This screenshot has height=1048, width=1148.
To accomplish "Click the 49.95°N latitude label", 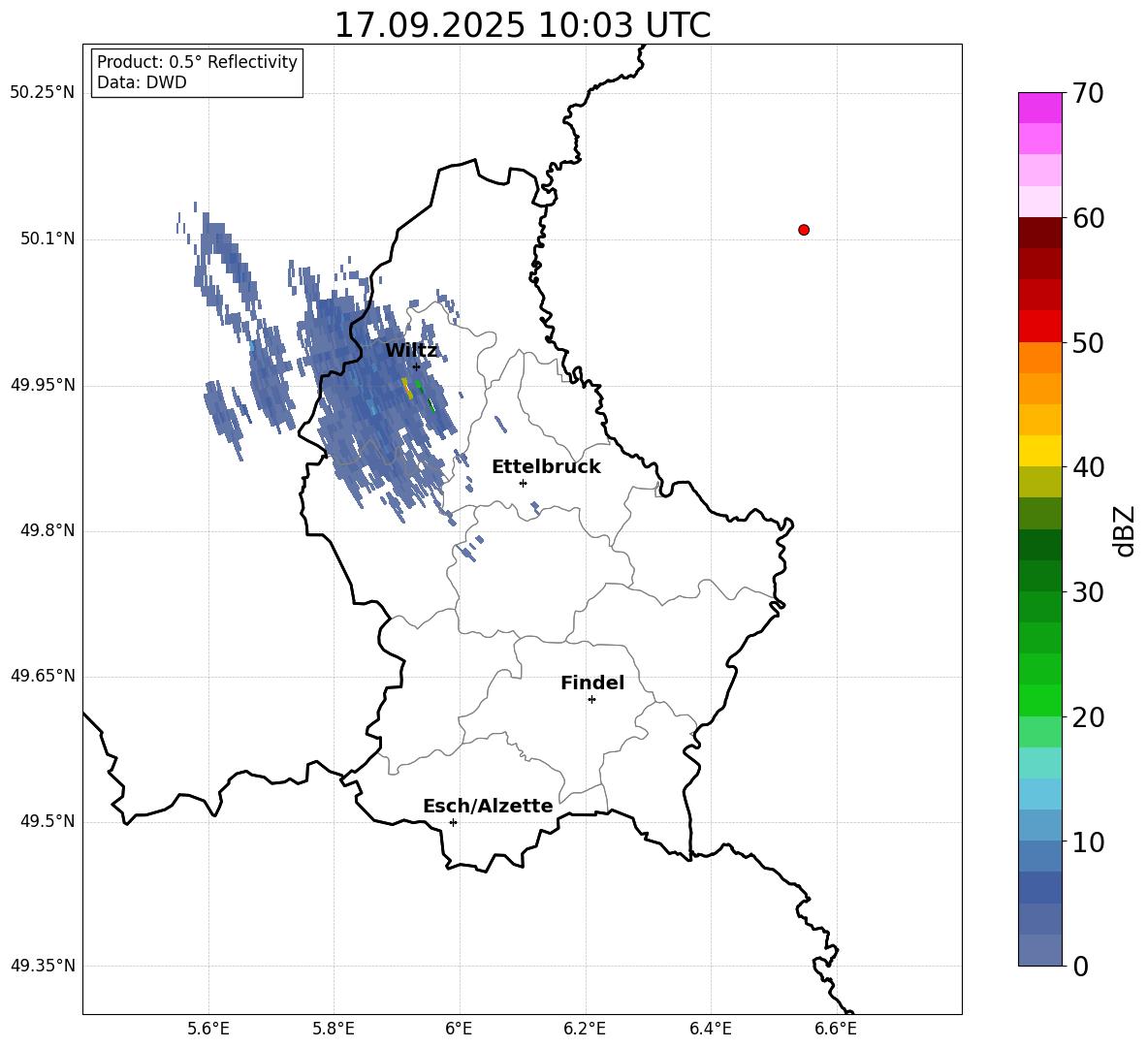I will [x=43, y=384].
